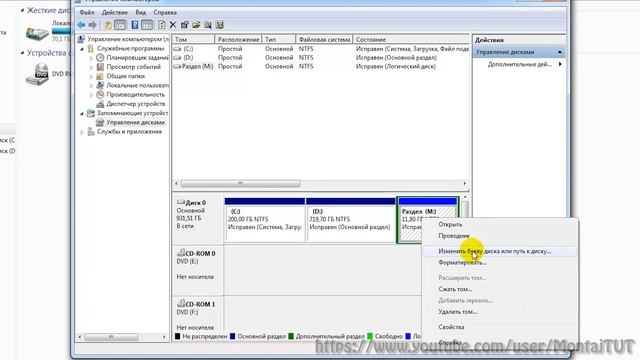Click the Back arrow toolbar icon
This screenshot has height=360, width=640.
[81, 25]
